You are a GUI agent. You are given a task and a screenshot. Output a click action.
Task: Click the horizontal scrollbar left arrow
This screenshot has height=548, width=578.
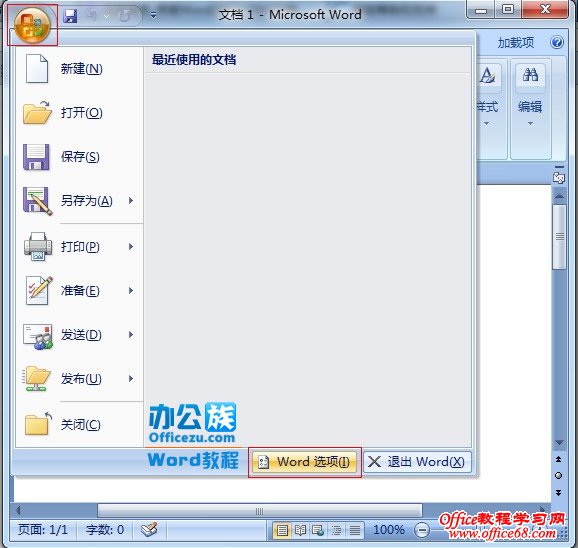point(18,511)
